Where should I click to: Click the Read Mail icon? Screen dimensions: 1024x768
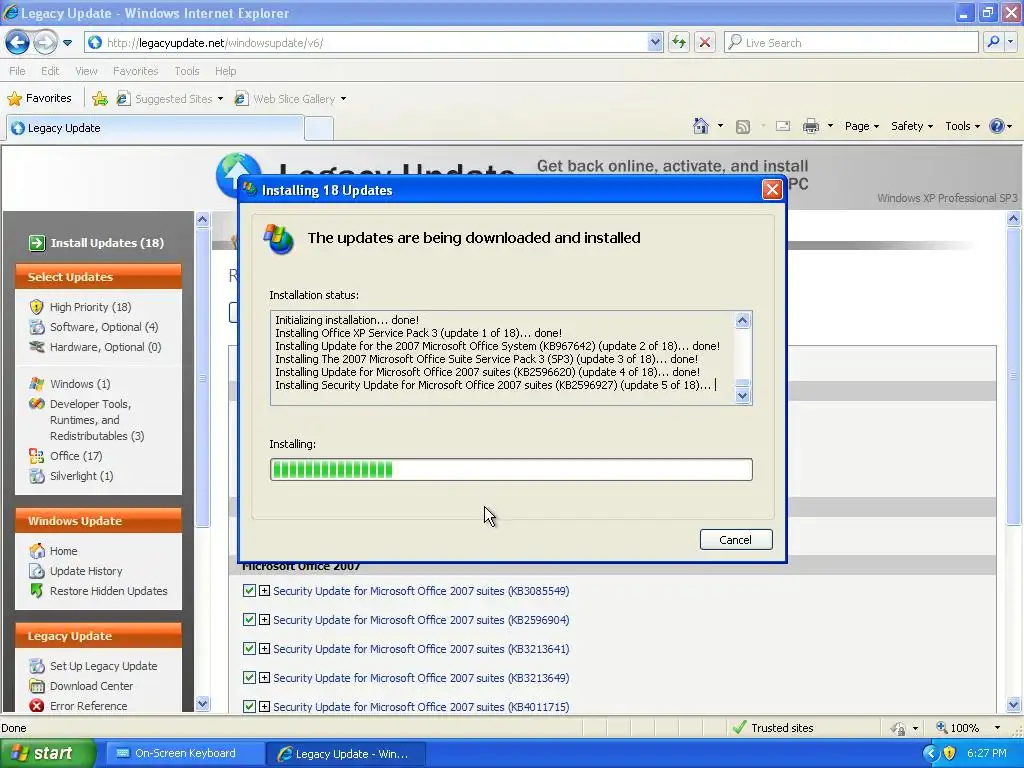click(782, 126)
